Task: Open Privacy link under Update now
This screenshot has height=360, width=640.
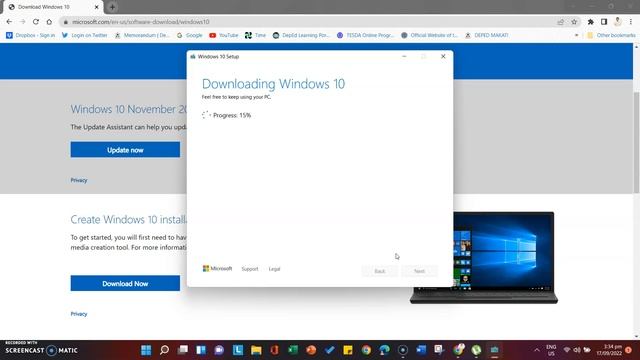Action: [x=79, y=180]
